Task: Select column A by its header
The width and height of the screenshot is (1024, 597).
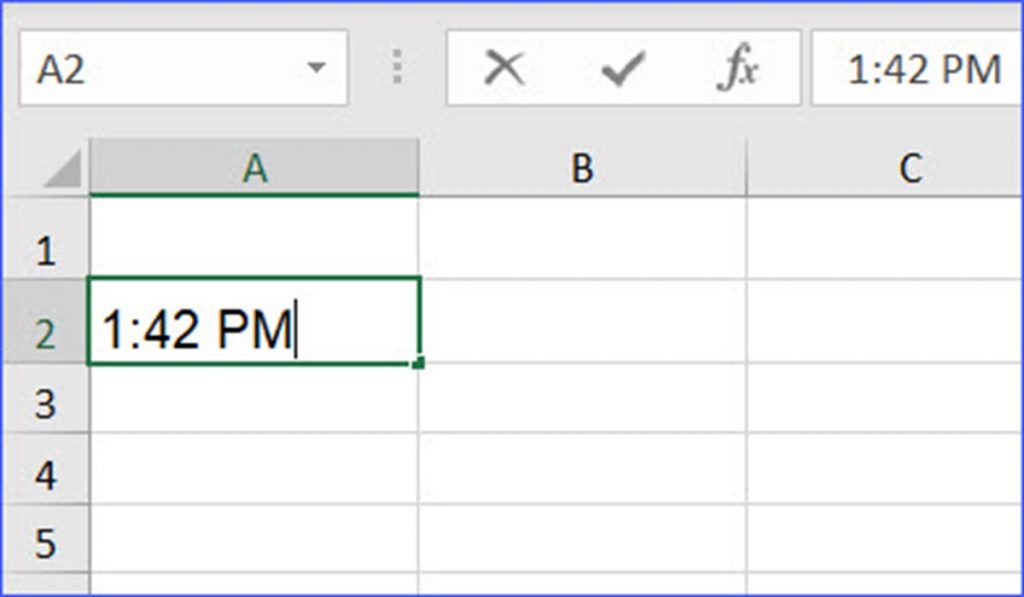Action: pyautogui.click(x=255, y=168)
